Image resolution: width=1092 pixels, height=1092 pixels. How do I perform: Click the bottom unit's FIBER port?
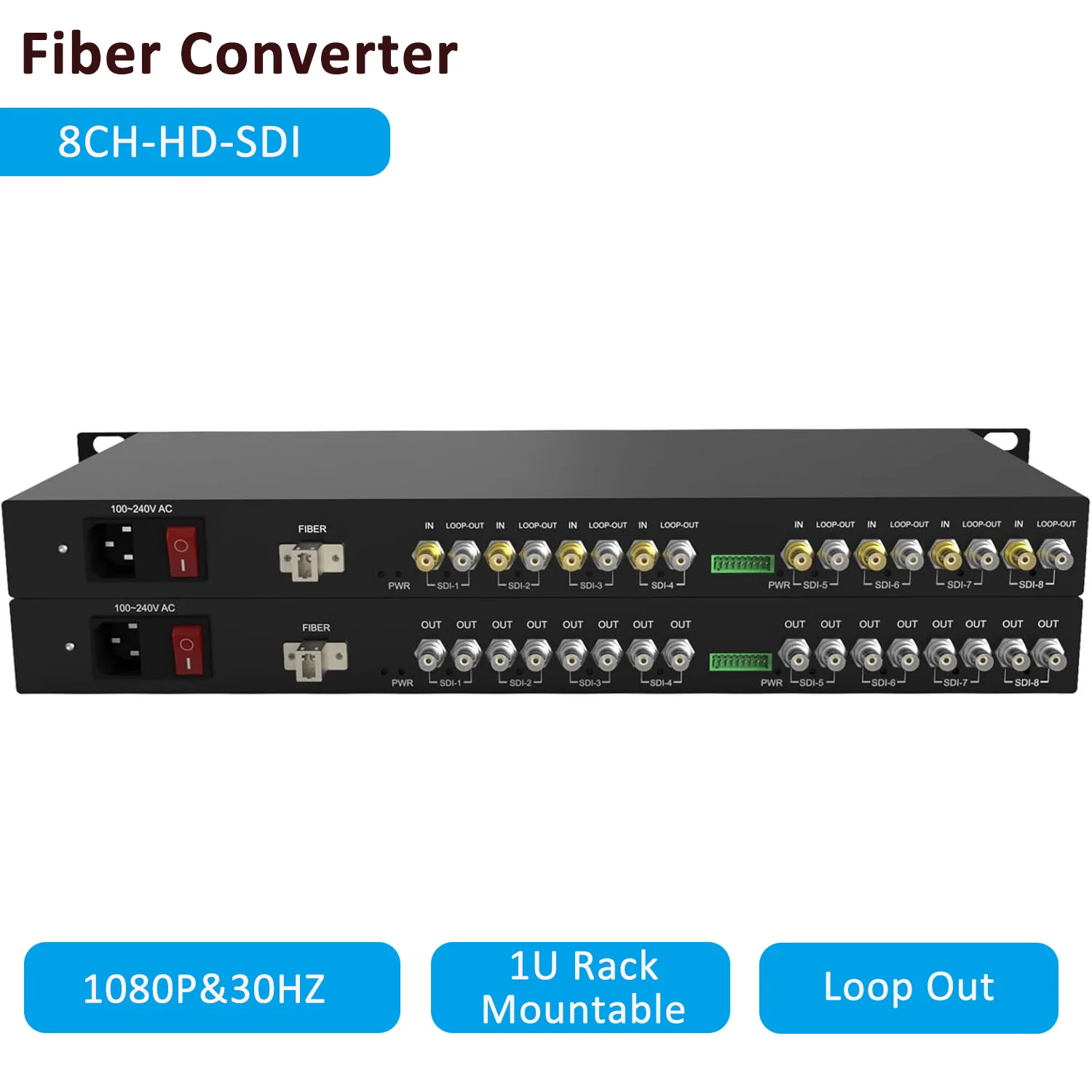tap(315, 660)
